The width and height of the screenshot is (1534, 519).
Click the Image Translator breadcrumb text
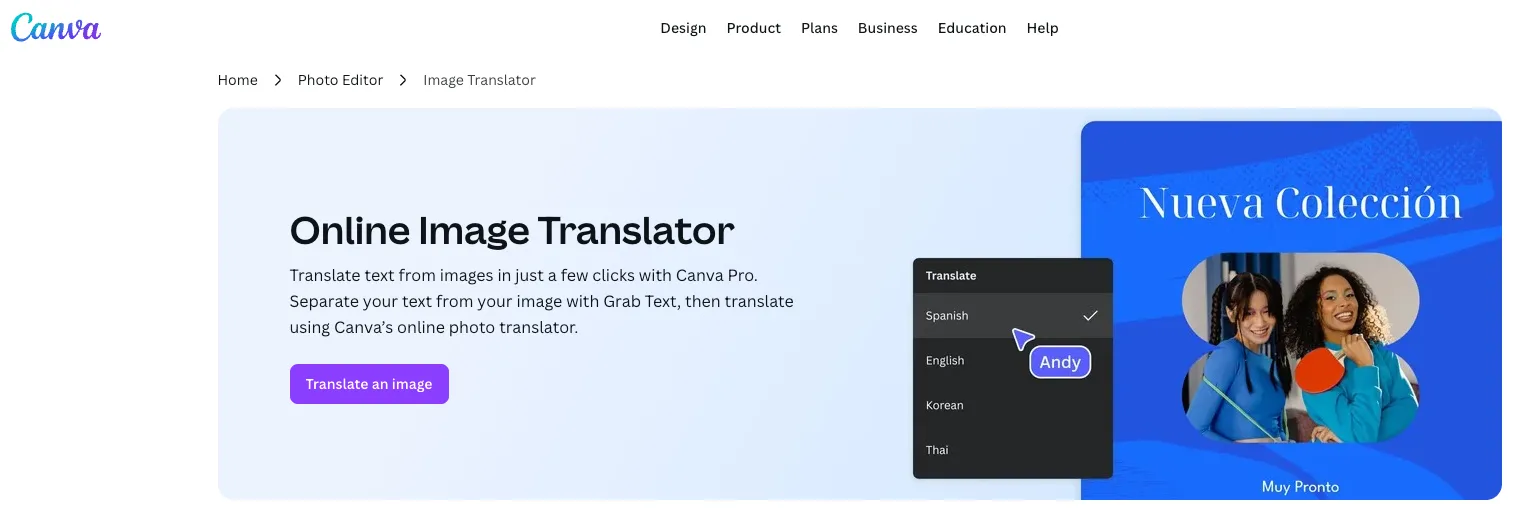pyautogui.click(x=479, y=80)
